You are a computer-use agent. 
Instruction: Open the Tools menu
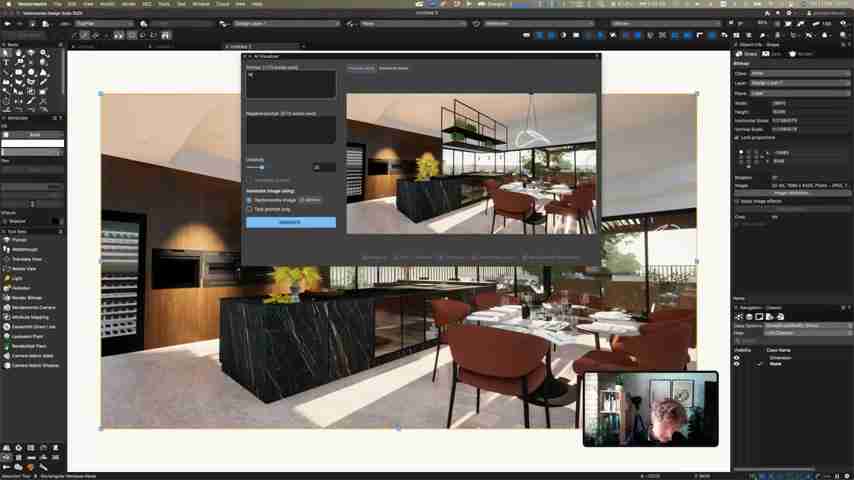pos(163,4)
